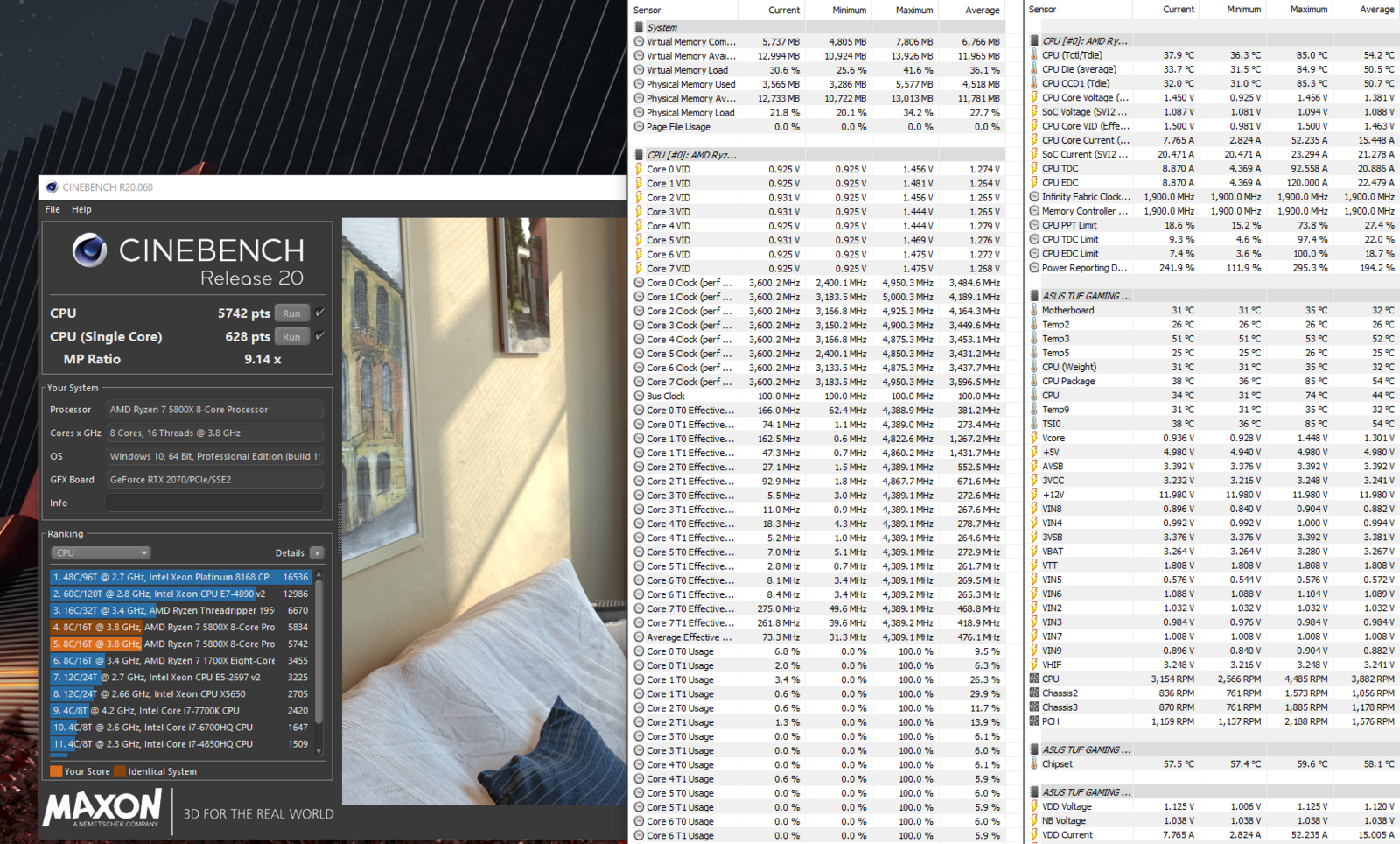
Task: Sort by Maximum column in middle panel
Action: click(x=914, y=10)
